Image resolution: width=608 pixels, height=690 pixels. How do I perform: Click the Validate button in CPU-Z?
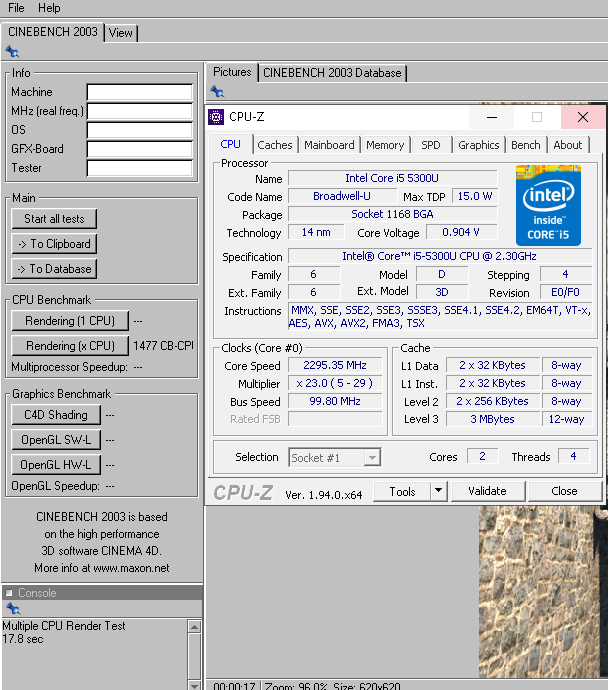pyautogui.click(x=487, y=491)
